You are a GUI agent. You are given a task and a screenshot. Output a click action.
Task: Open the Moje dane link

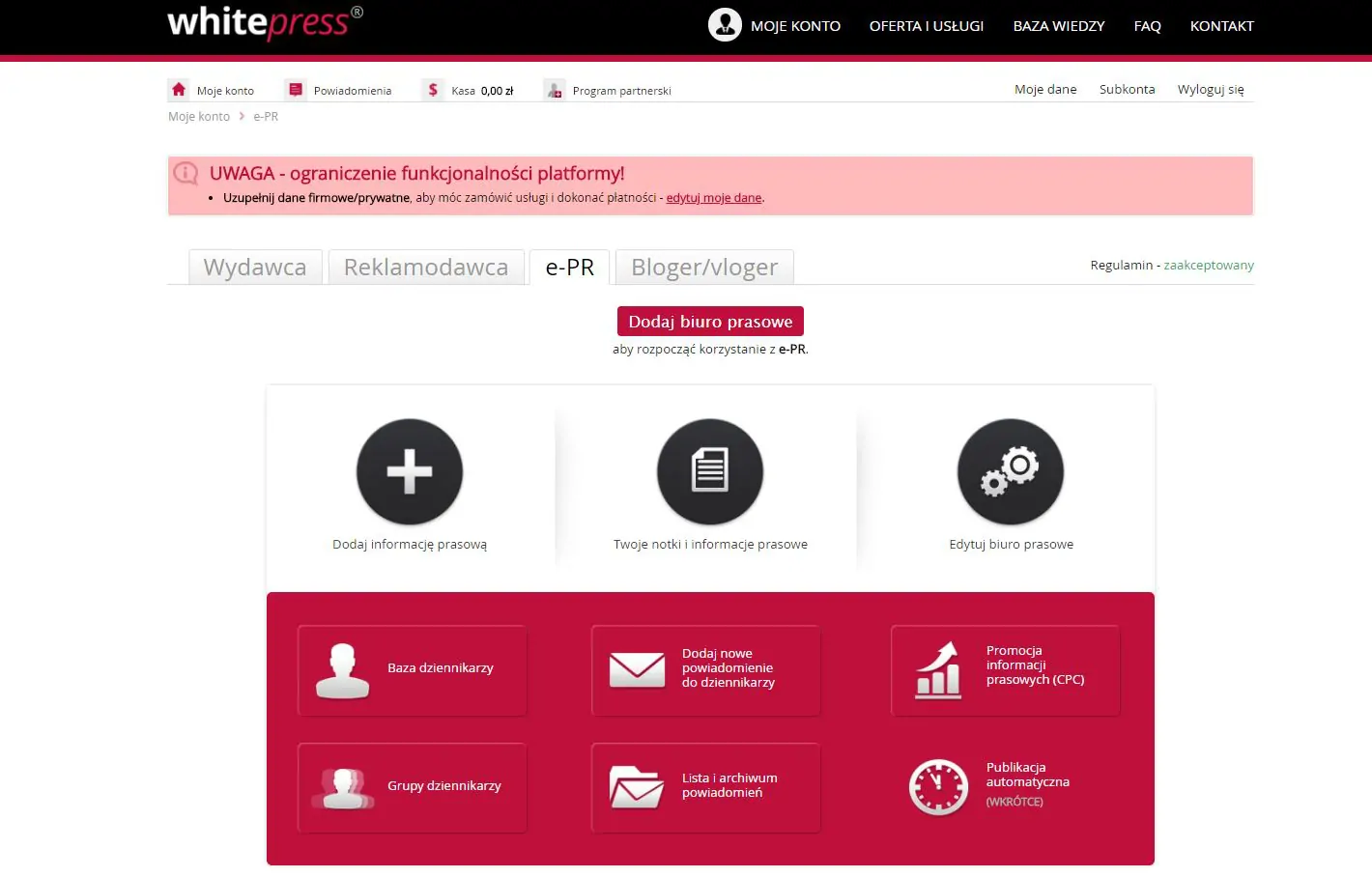[1045, 90]
